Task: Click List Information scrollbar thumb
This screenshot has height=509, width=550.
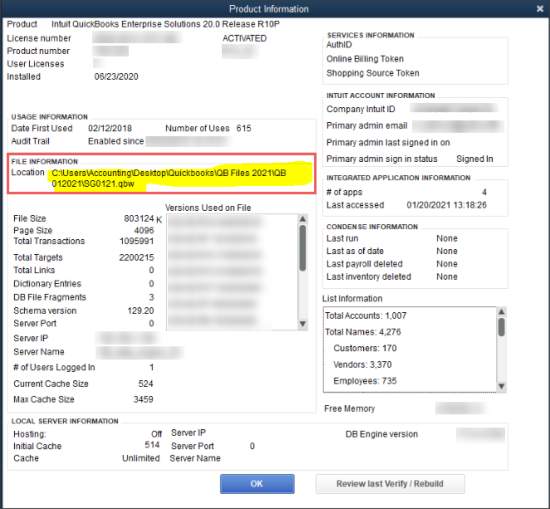Action: [x=502, y=327]
